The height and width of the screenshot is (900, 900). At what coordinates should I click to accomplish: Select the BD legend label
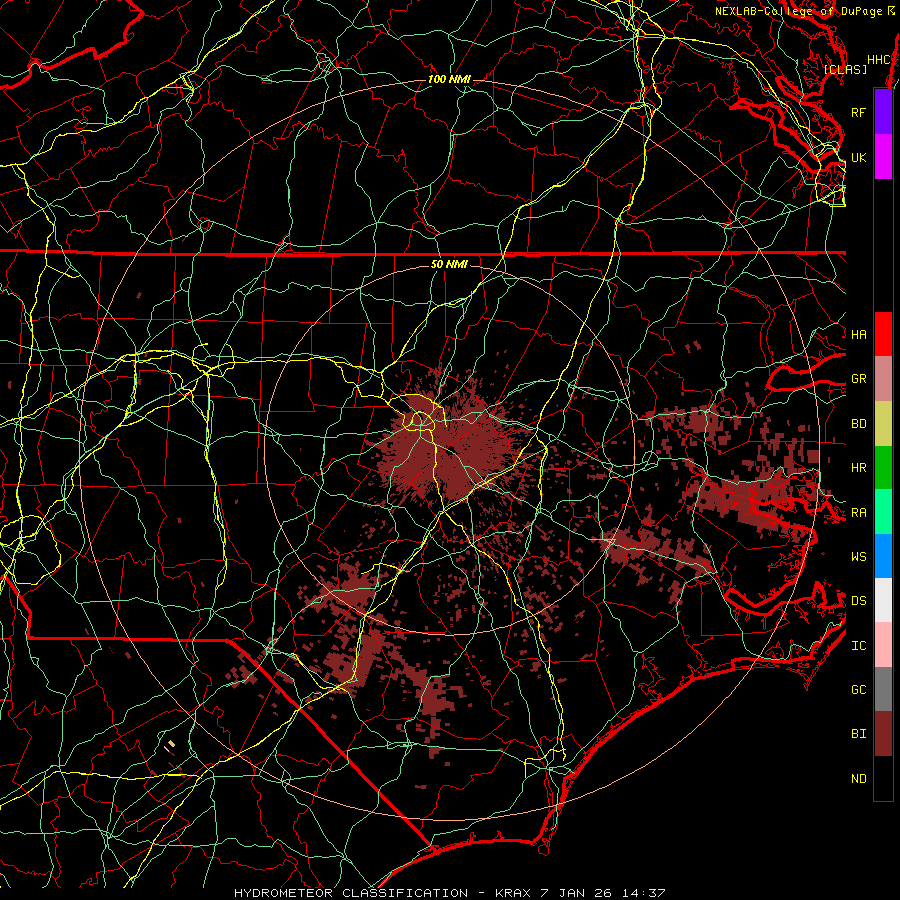(858, 424)
